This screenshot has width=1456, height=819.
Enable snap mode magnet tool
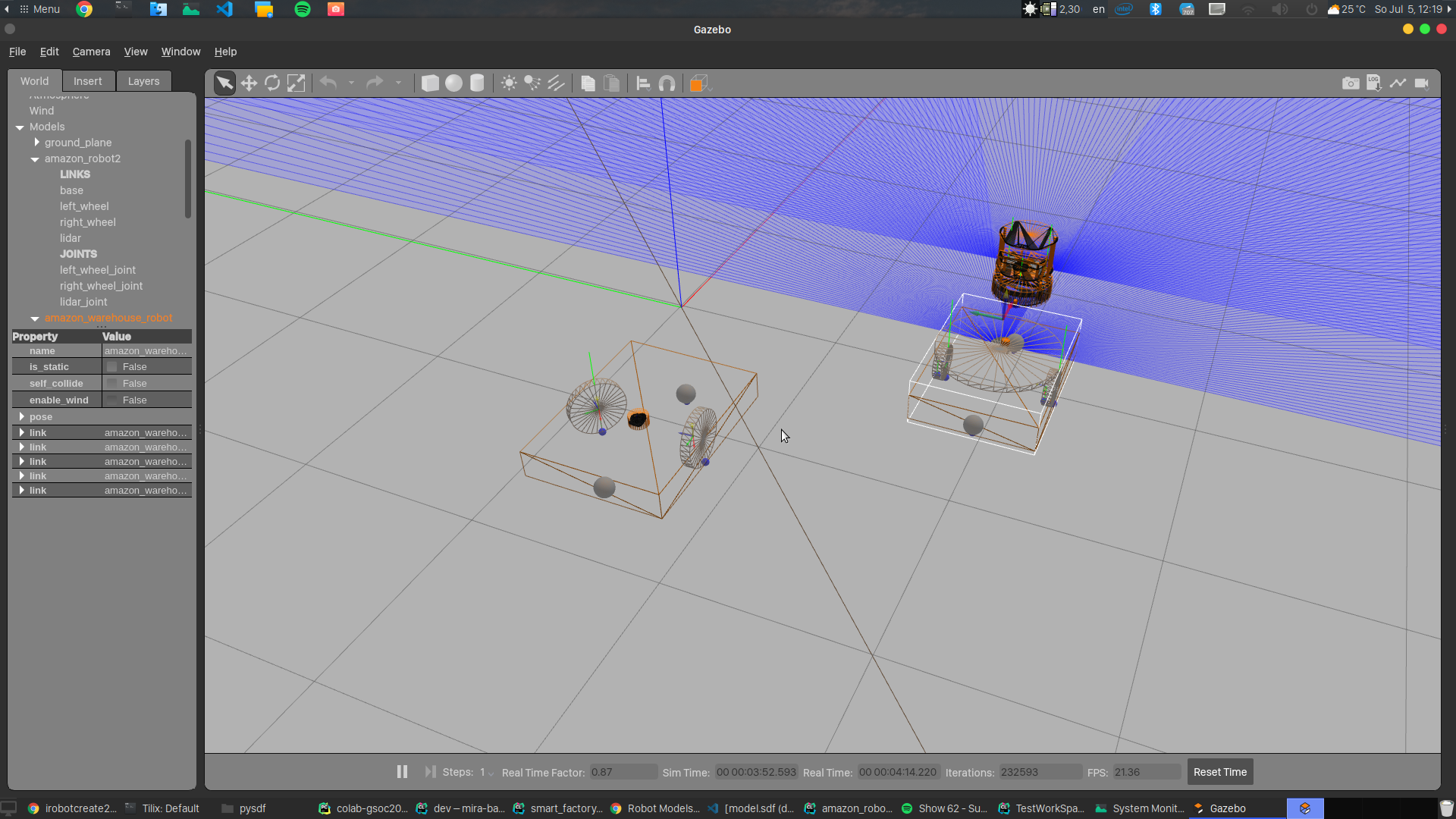[667, 83]
